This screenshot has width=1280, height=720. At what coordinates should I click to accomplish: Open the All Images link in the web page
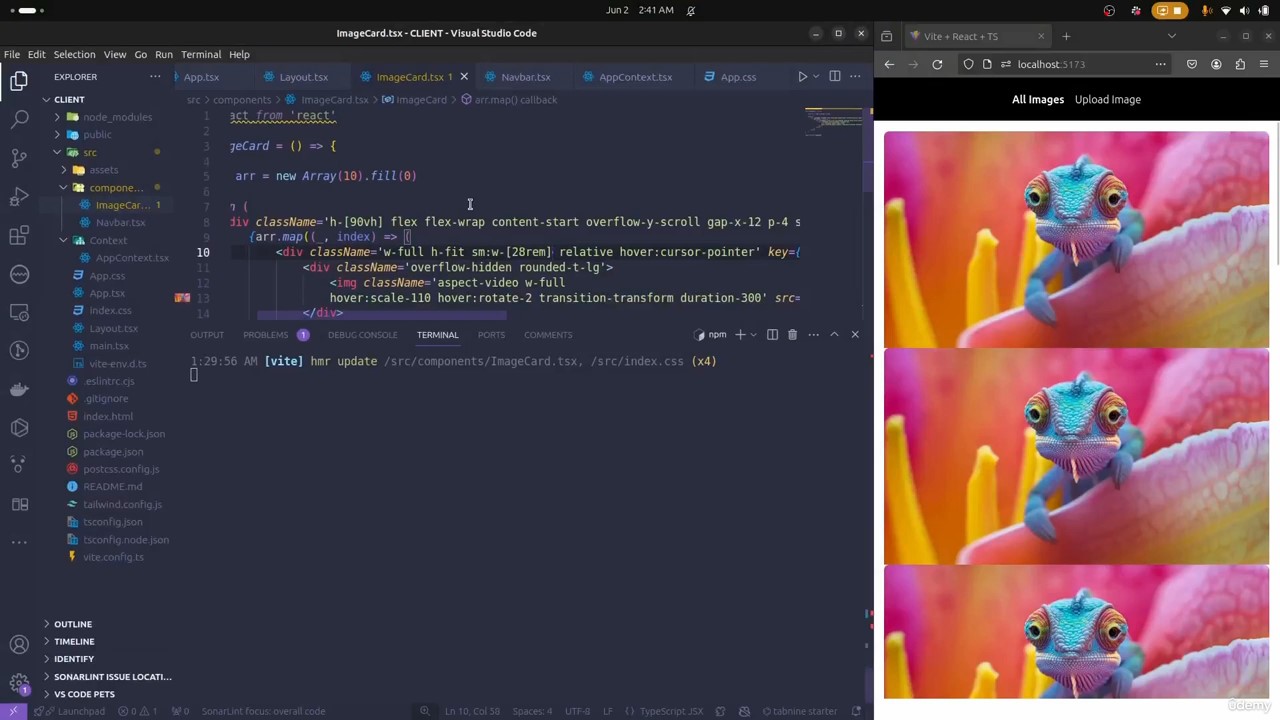coord(1038,100)
